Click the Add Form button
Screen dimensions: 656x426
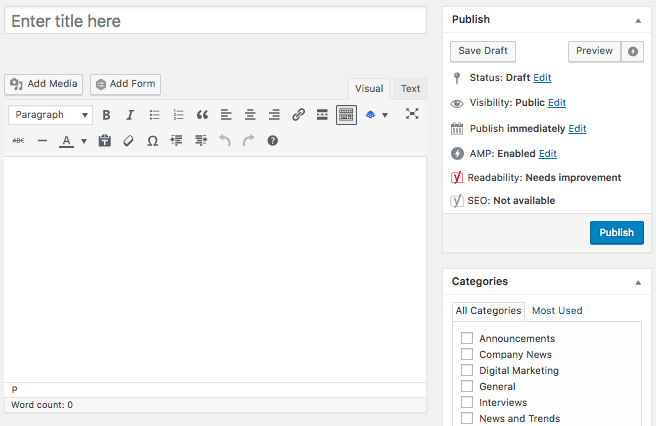click(126, 84)
